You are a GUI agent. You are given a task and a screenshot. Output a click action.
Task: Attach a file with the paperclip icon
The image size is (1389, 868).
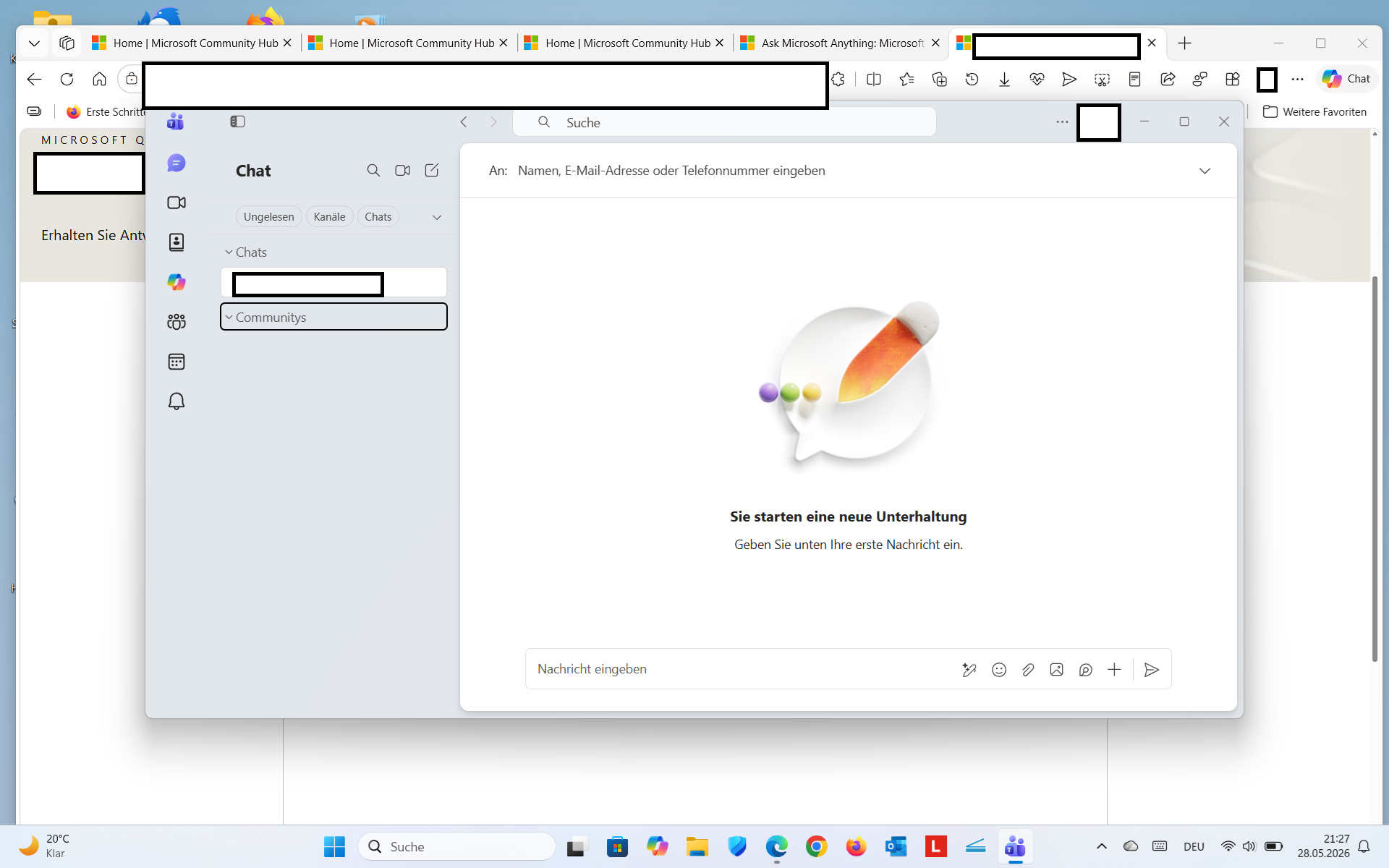(x=1028, y=670)
